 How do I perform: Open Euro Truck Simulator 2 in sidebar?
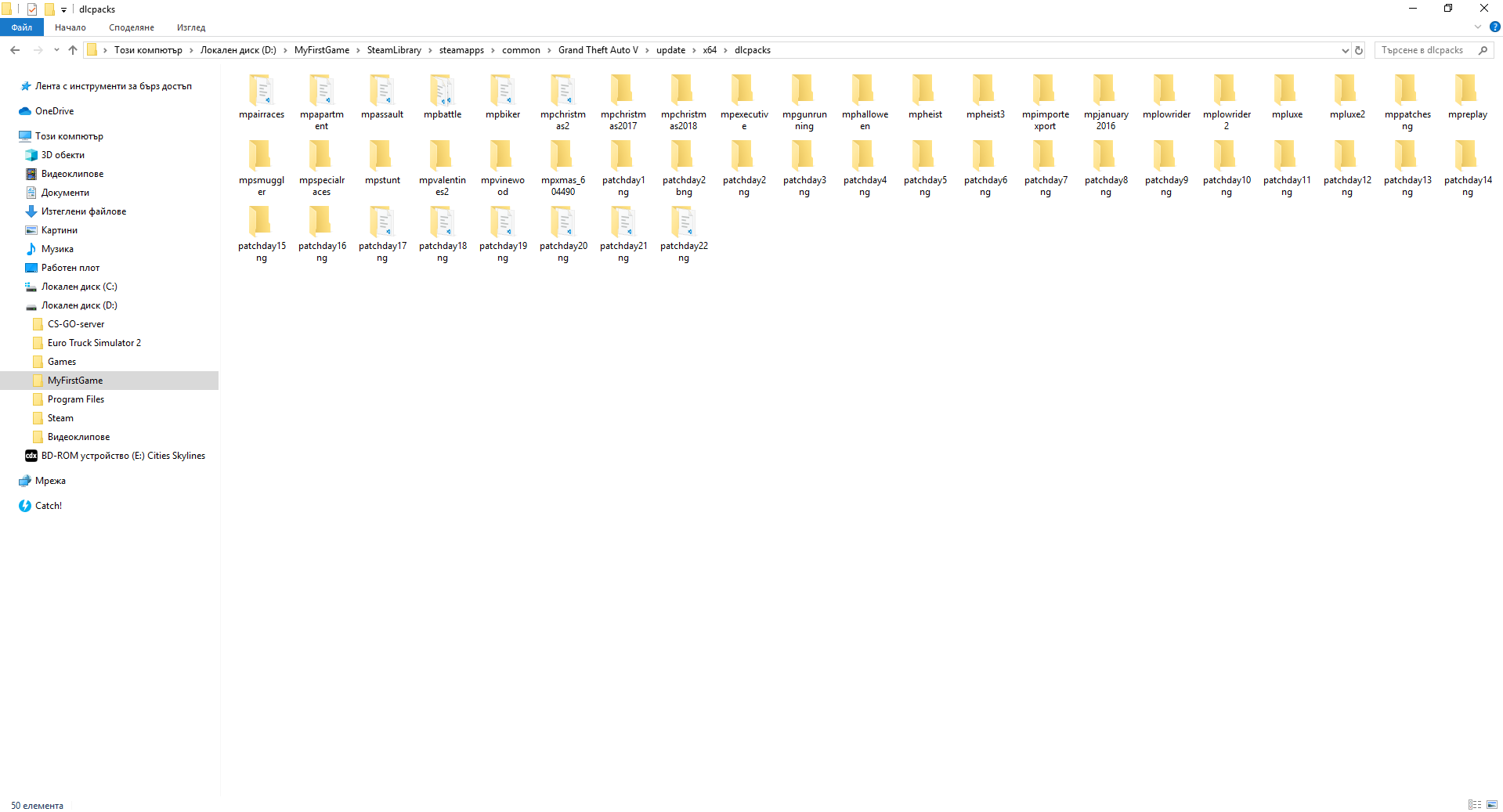94,343
